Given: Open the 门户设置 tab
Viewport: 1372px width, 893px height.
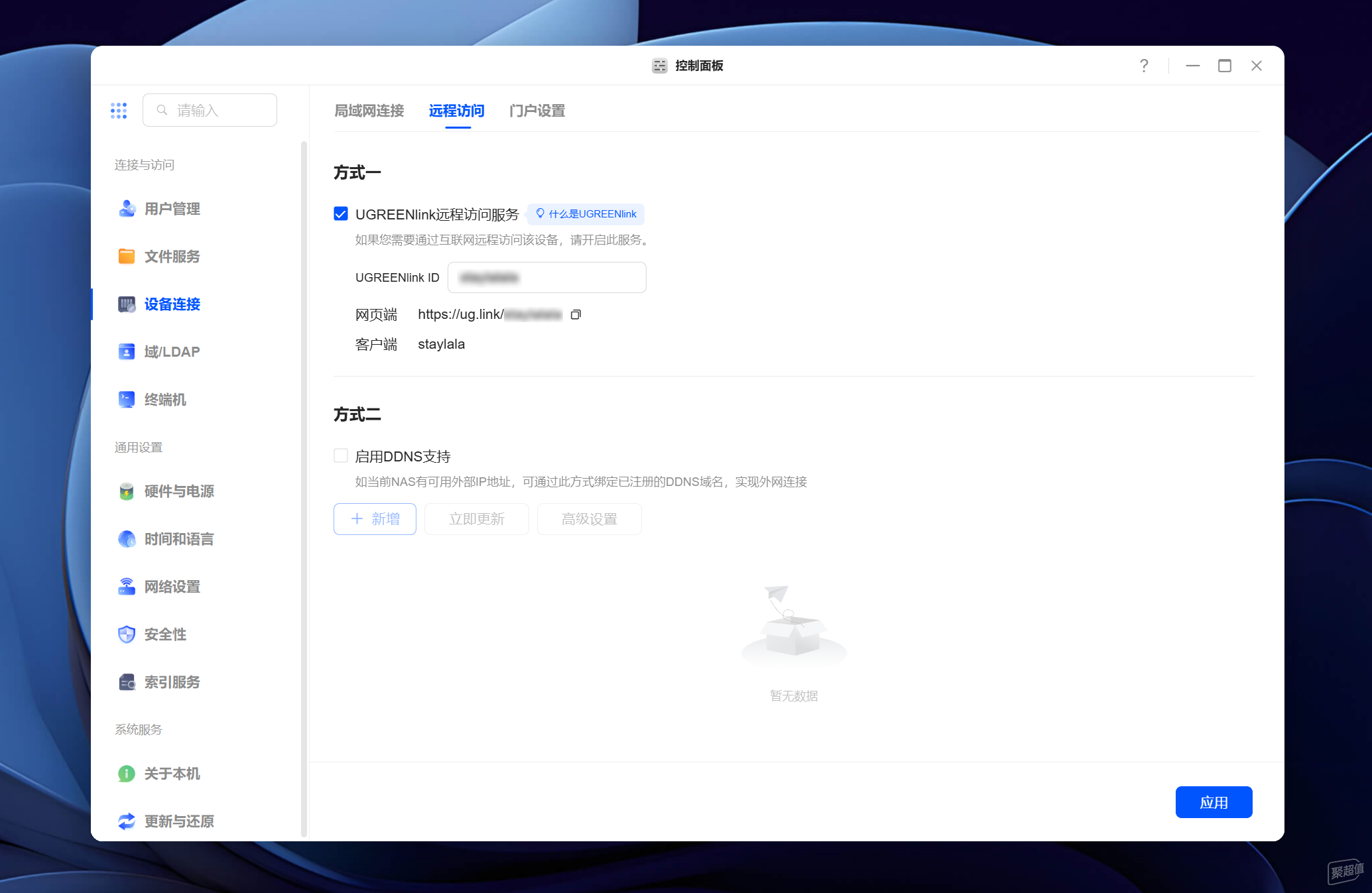Looking at the screenshot, I should point(537,111).
